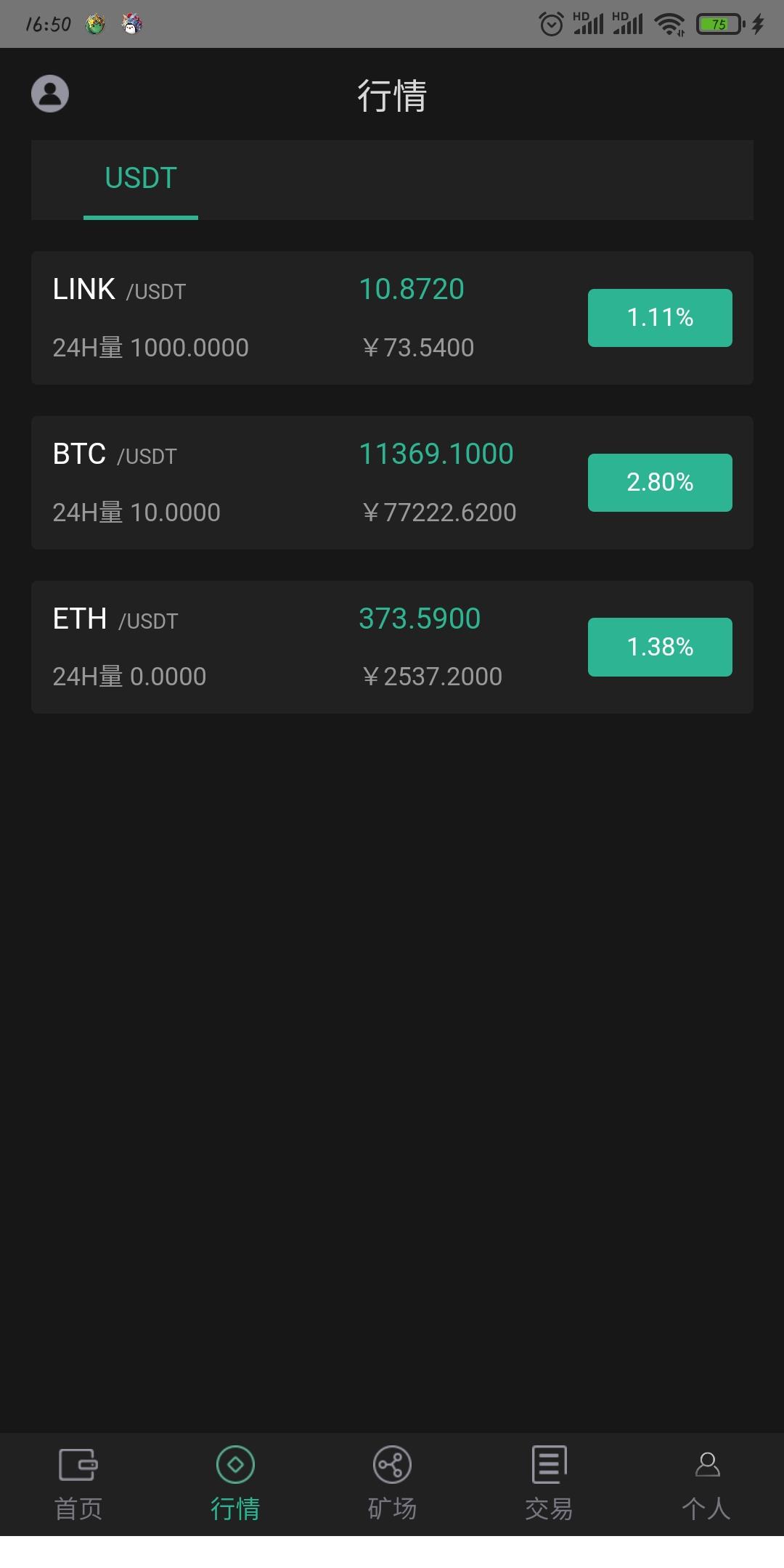This screenshot has height=1568, width=784.
Task: Tap the battery indicator showing 75
Action: 720,25
